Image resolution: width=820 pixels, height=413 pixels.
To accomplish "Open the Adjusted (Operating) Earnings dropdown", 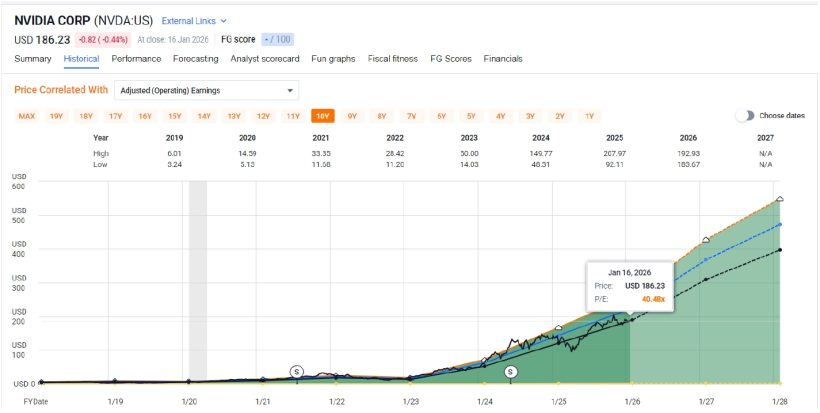I will [x=205, y=90].
